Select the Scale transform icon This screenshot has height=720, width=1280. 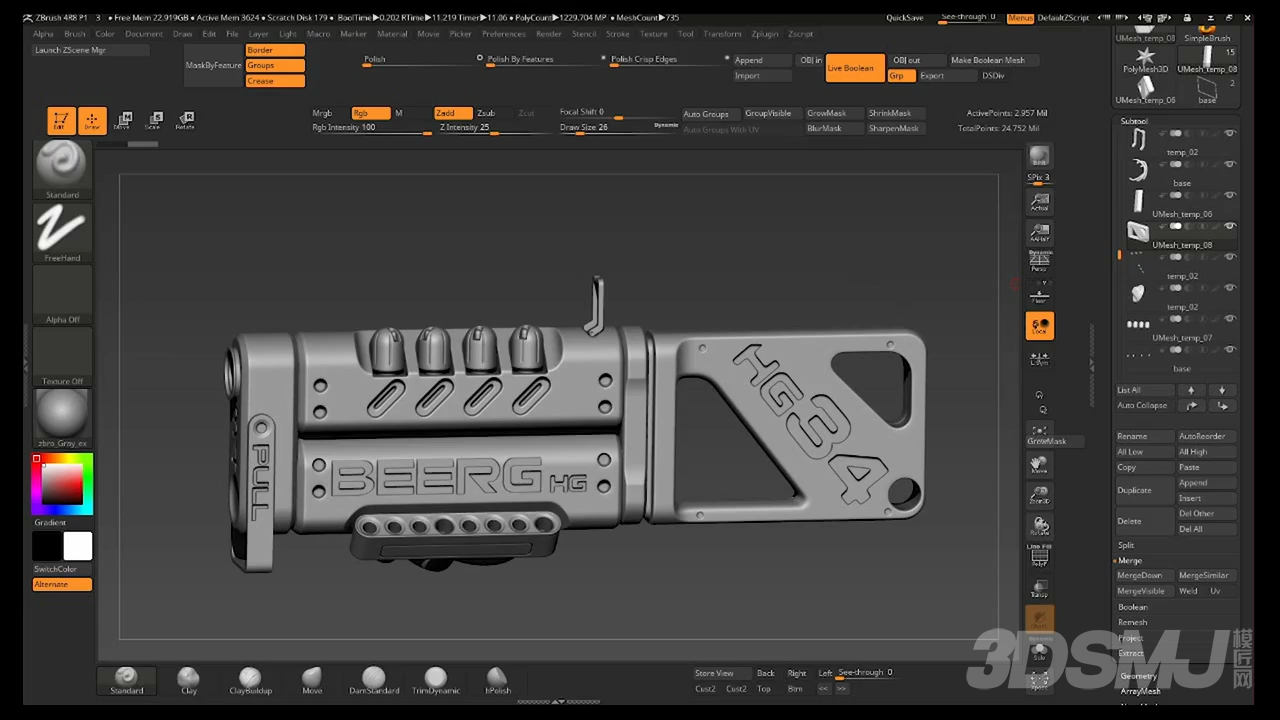point(154,121)
